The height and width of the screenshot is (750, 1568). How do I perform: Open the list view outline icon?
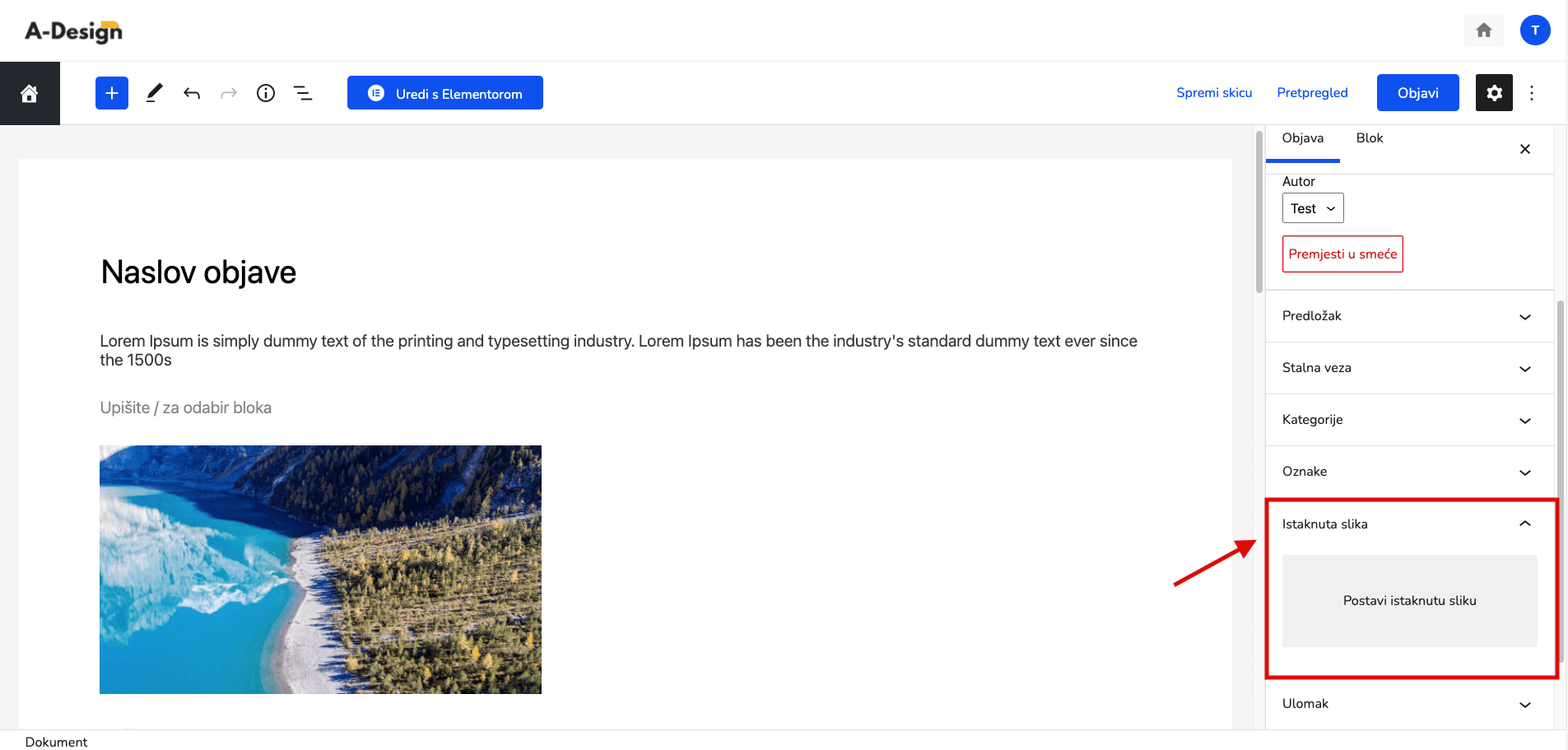tap(303, 93)
